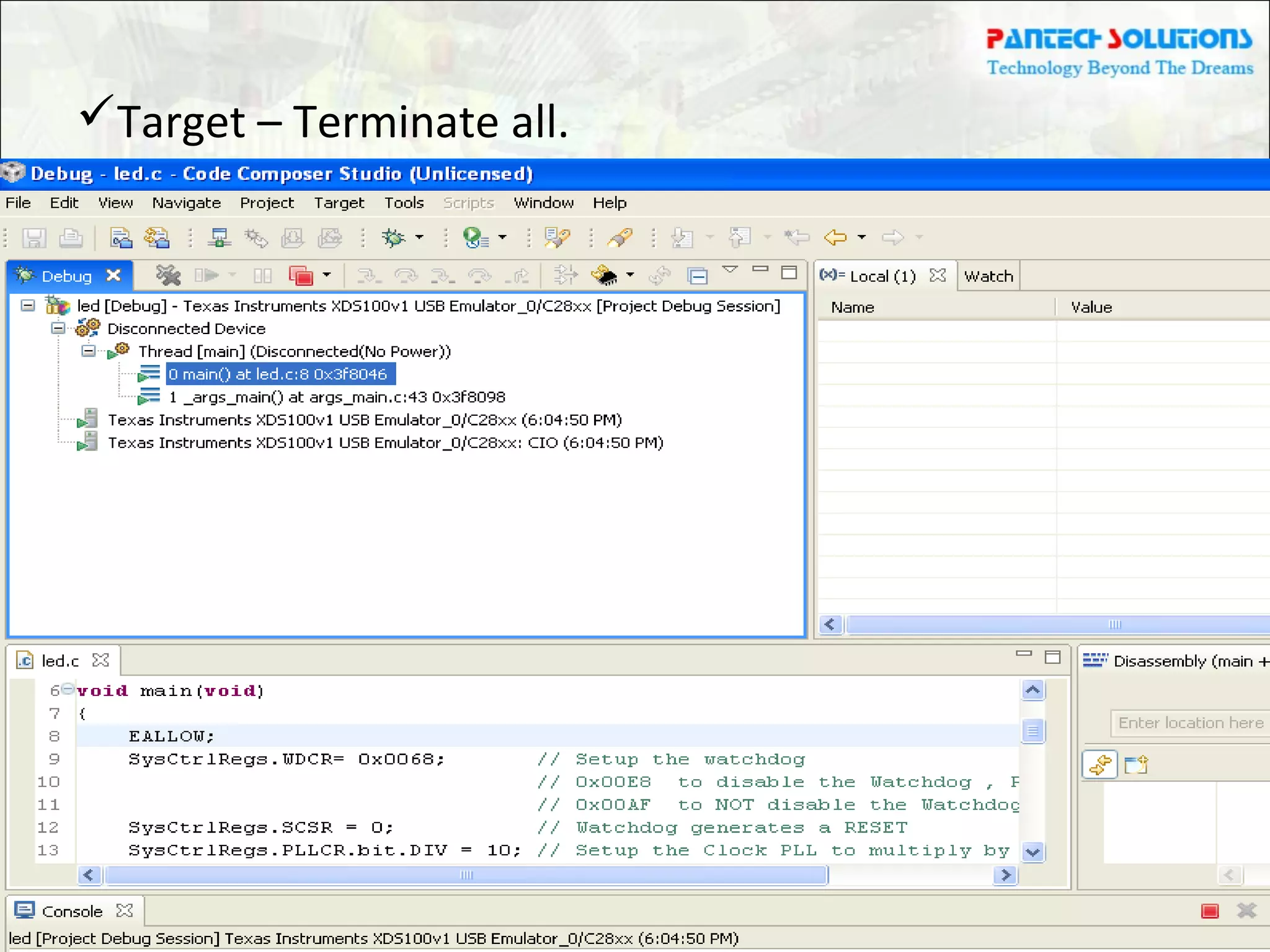The width and height of the screenshot is (1270, 952).
Task: Click the Collapse All icon in Debug view
Action: (x=698, y=276)
